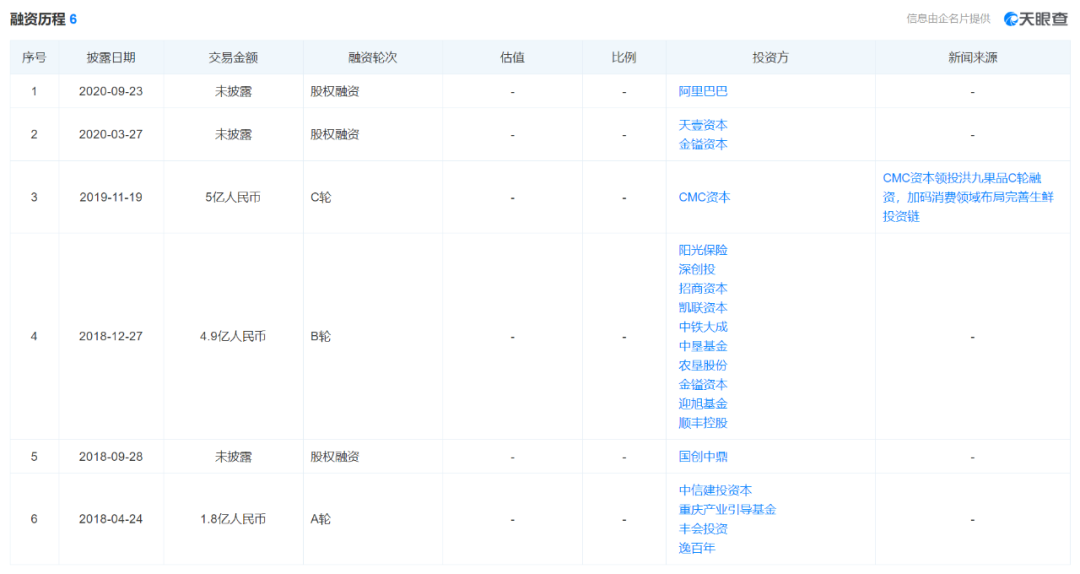
Task: Select the date cell 2018-09-28
Action: (x=111, y=457)
